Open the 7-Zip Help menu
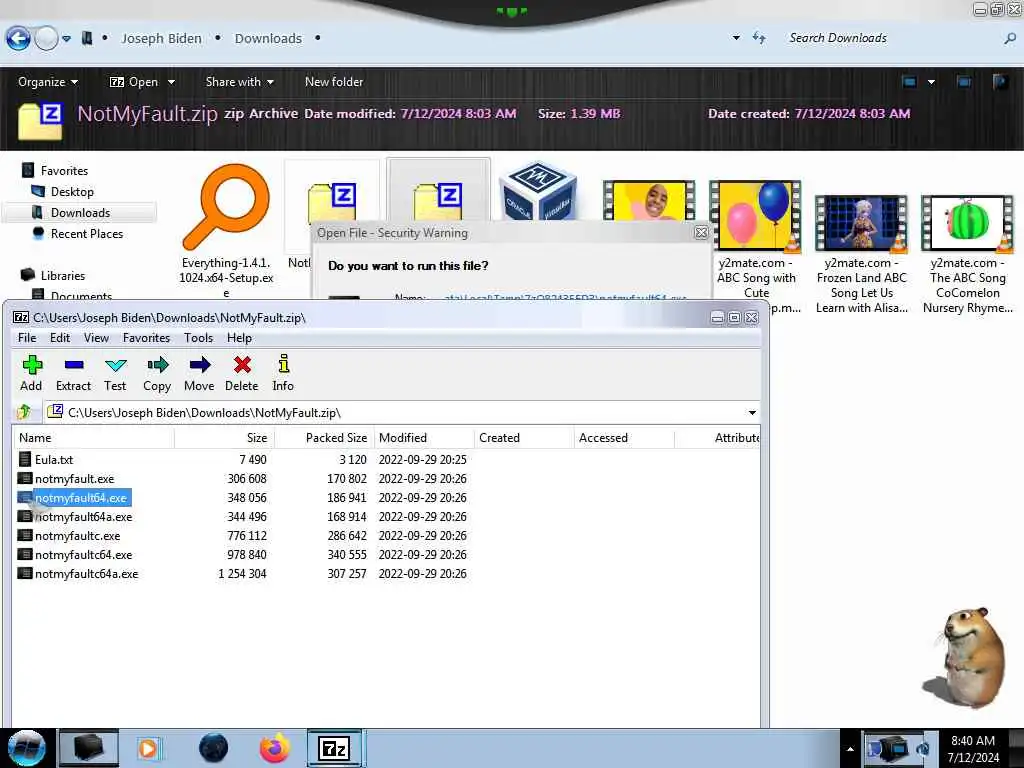The width and height of the screenshot is (1024, 768). tap(239, 338)
